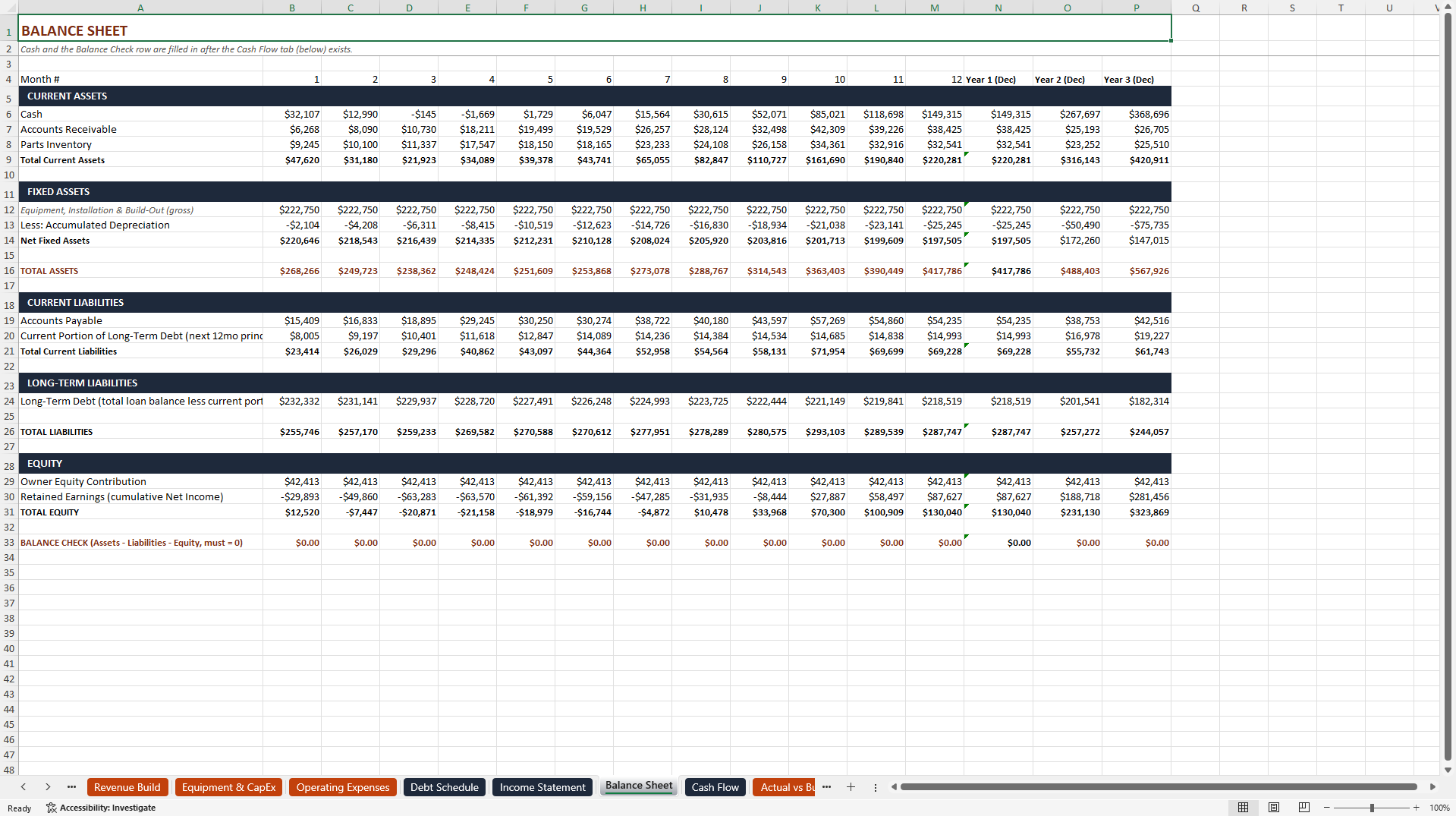Select the Year 1 (Dec) column heading cell
The image size is (1456, 816).
pos(998,79)
